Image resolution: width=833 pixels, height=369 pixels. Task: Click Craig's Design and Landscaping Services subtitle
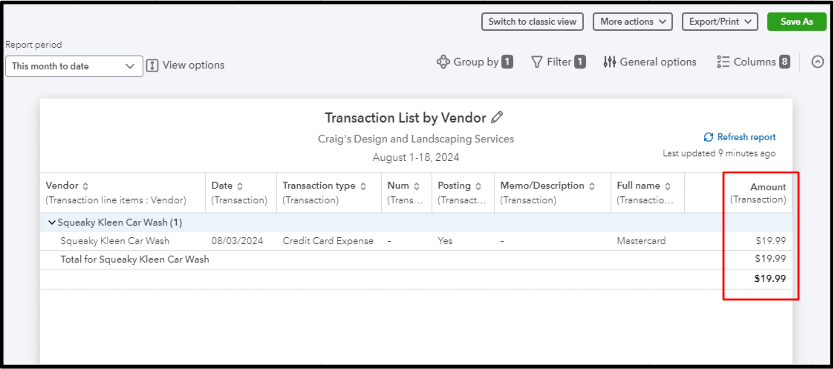click(416, 139)
